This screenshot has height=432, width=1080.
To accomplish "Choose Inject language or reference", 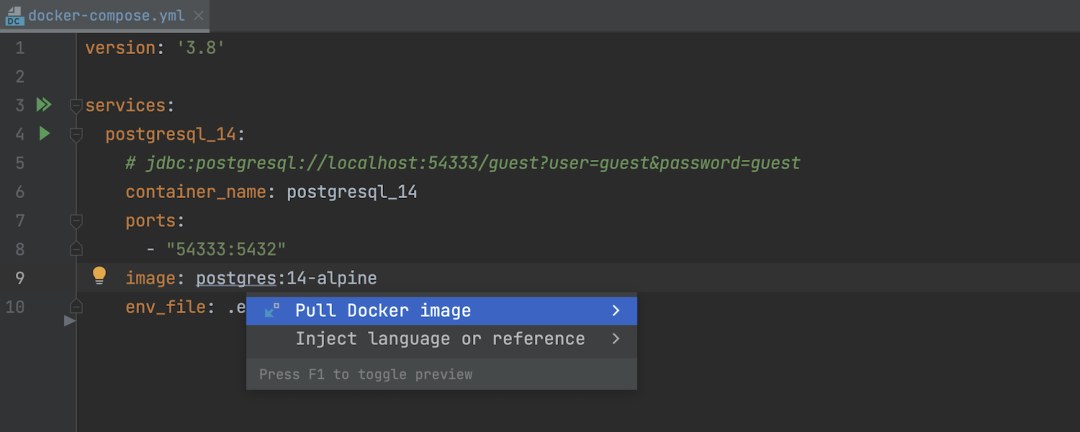I will pyautogui.click(x=440, y=339).
